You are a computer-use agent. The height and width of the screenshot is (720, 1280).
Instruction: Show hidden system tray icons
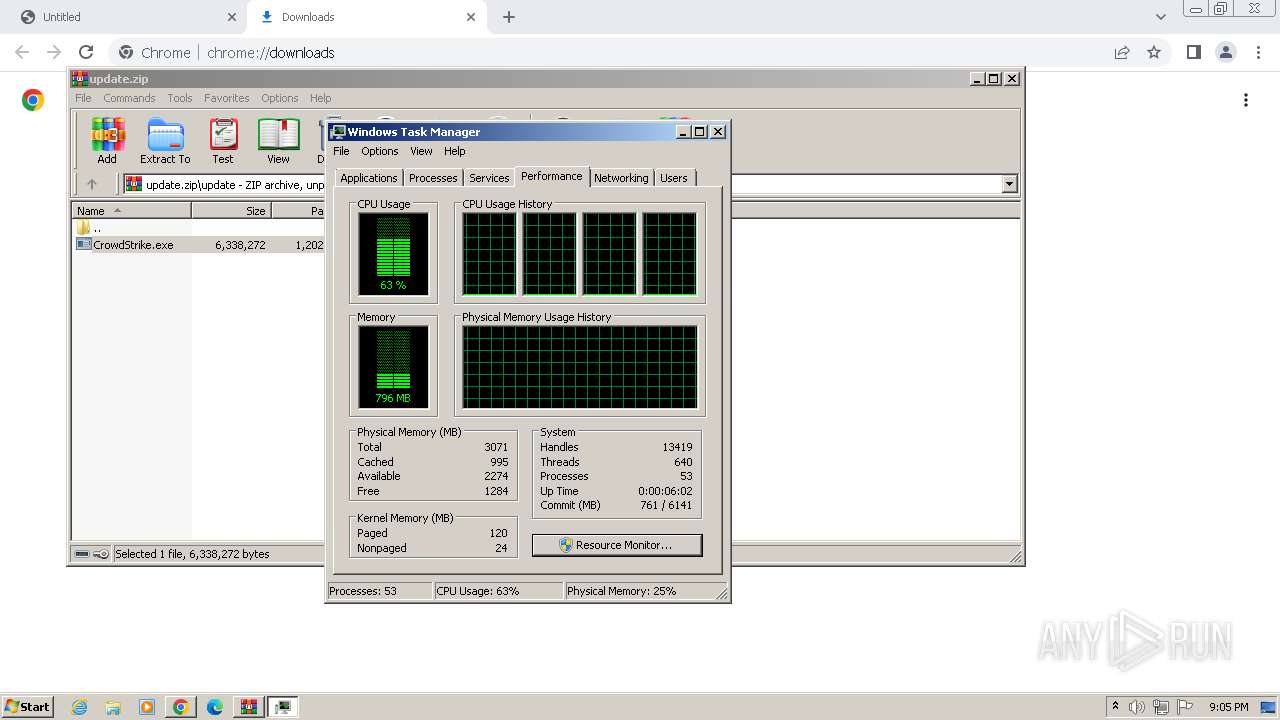click(1115, 707)
